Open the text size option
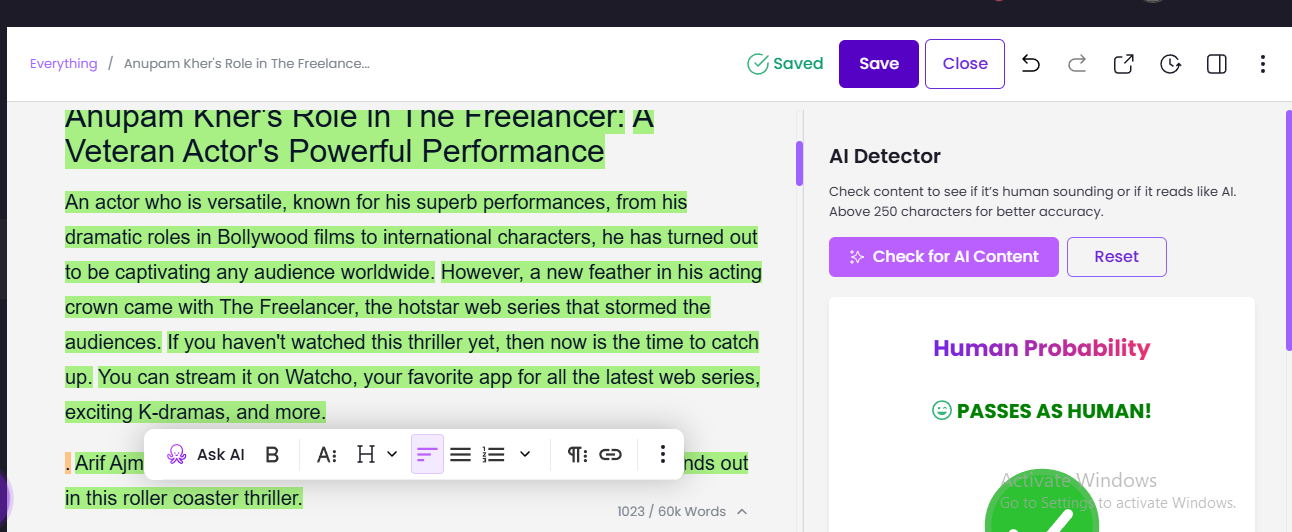Screen dimensions: 1292x532 (x=326, y=454)
